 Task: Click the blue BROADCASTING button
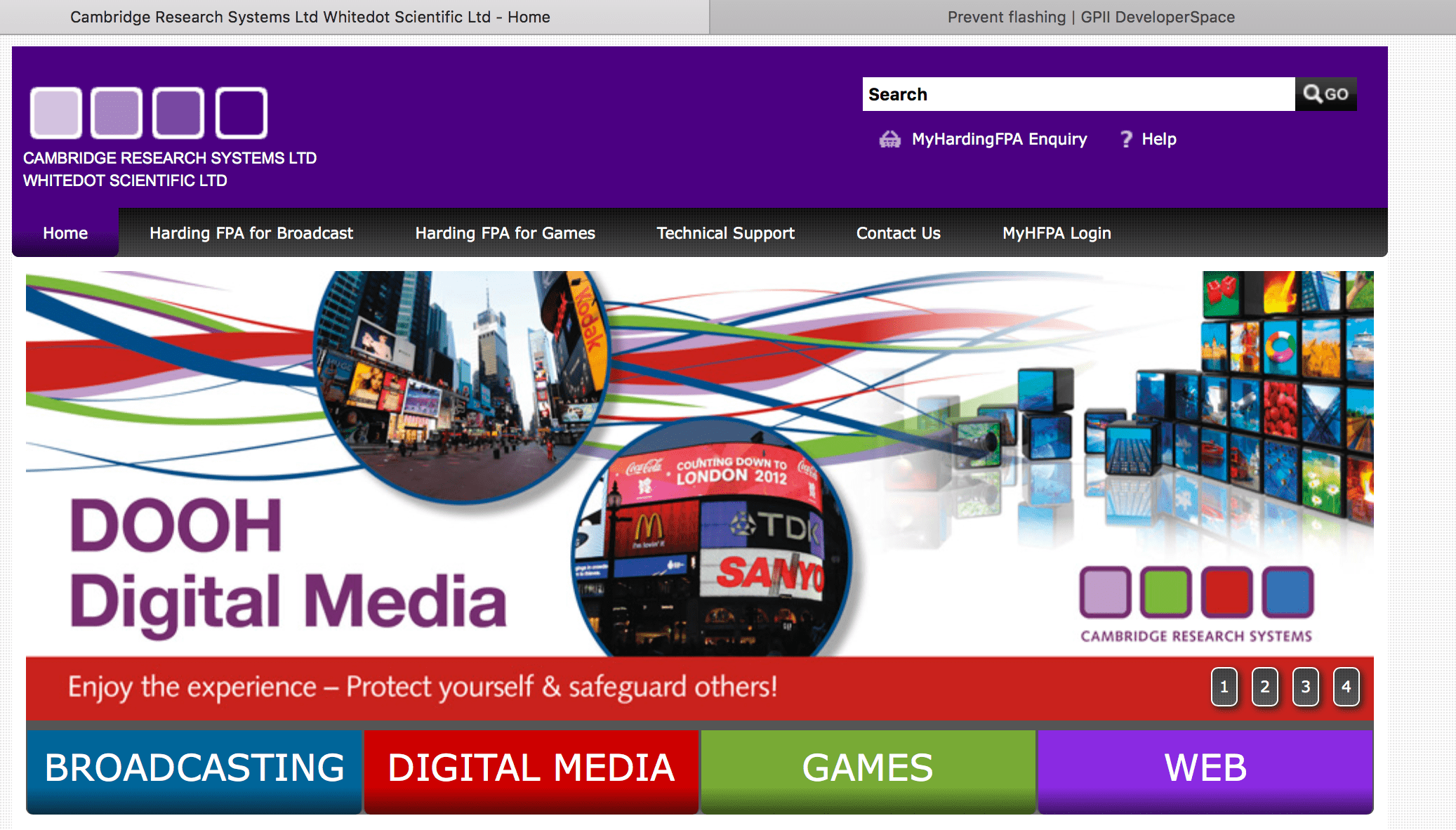point(194,769)
